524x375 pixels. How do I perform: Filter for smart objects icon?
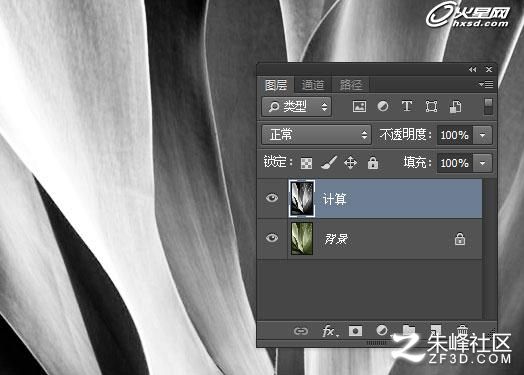click(455, 107)
